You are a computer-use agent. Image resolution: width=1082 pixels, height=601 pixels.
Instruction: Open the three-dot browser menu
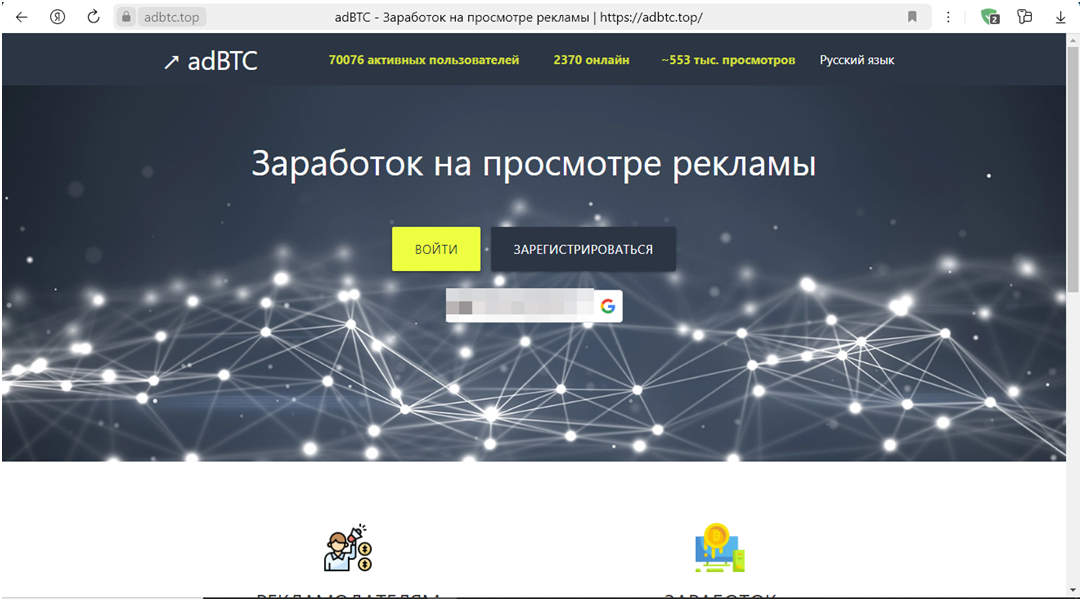pos(948,17)
